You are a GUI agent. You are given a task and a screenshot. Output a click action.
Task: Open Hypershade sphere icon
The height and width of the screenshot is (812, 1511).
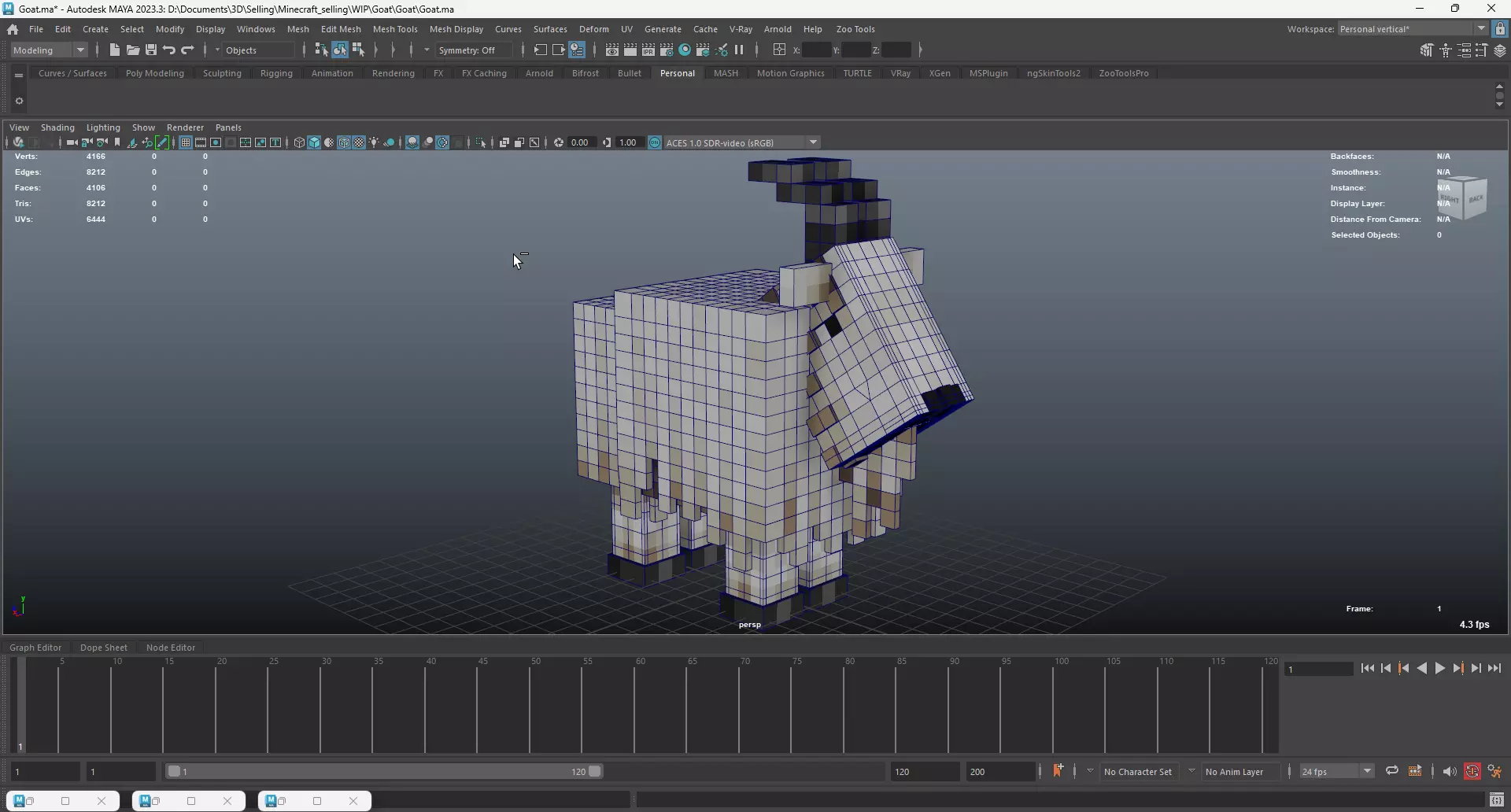[685, 50]
